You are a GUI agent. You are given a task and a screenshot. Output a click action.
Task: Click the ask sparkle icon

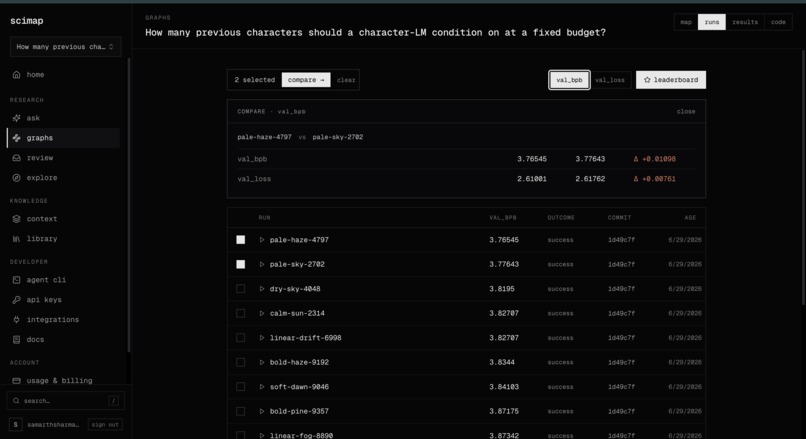point(16,118)
